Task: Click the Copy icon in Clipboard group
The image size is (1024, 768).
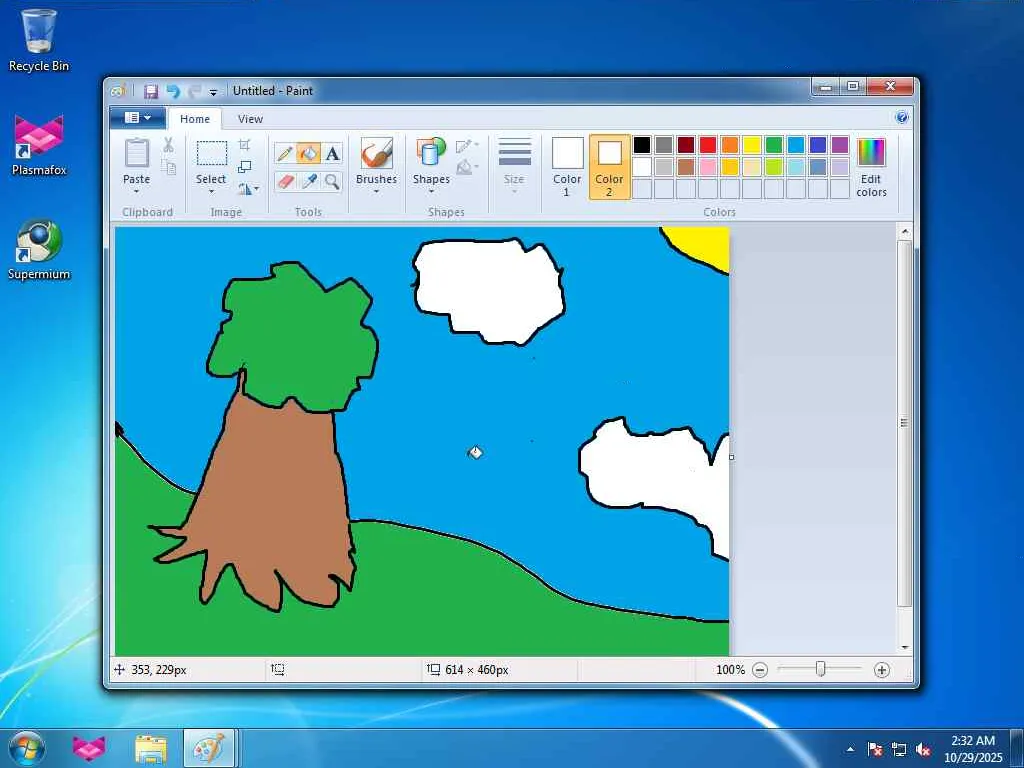Action: pyautogui.click(x=168, y=167)
